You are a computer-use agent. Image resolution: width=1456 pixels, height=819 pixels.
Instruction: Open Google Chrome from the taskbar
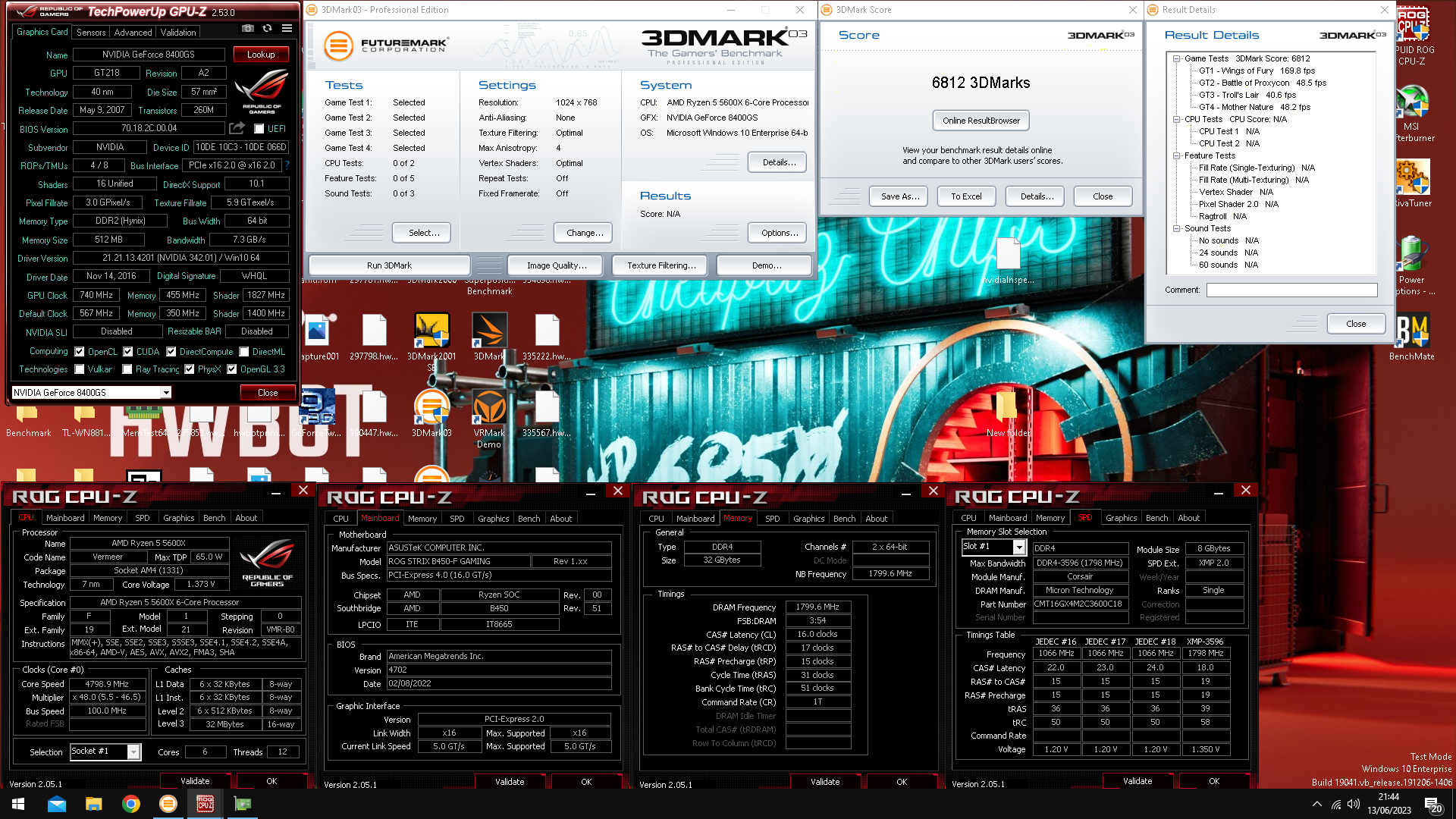pos(130,804)
